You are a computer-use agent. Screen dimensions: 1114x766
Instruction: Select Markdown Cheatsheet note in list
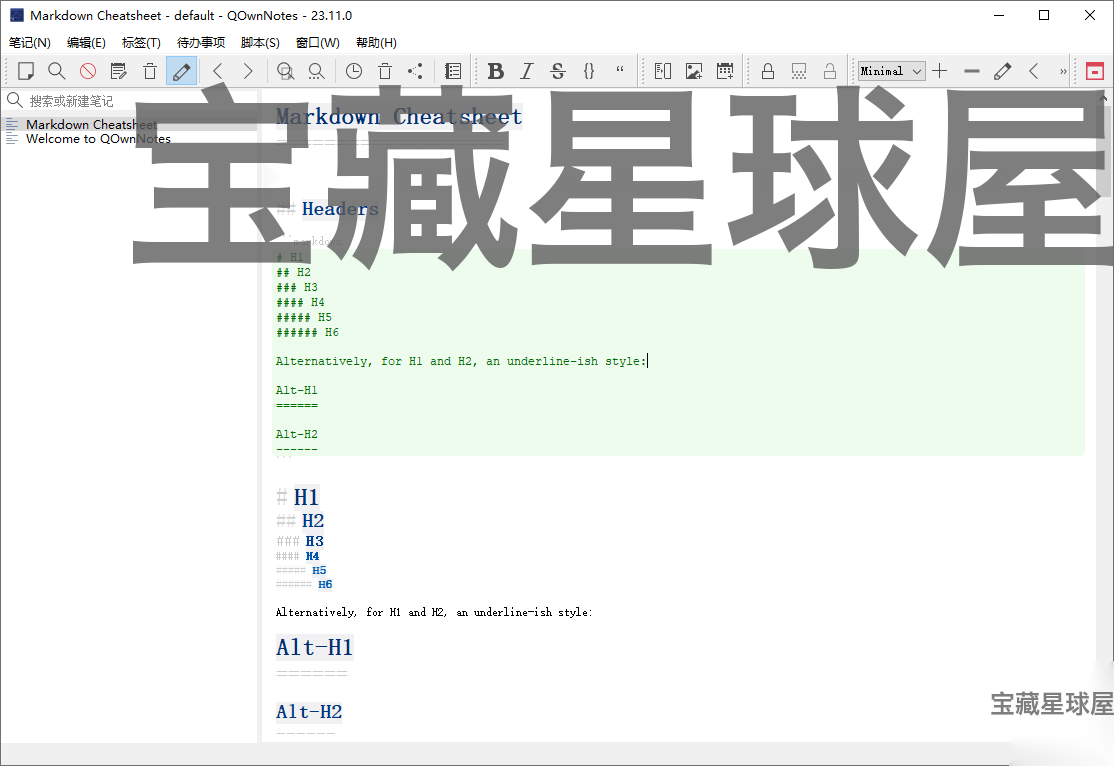[129, 124]
